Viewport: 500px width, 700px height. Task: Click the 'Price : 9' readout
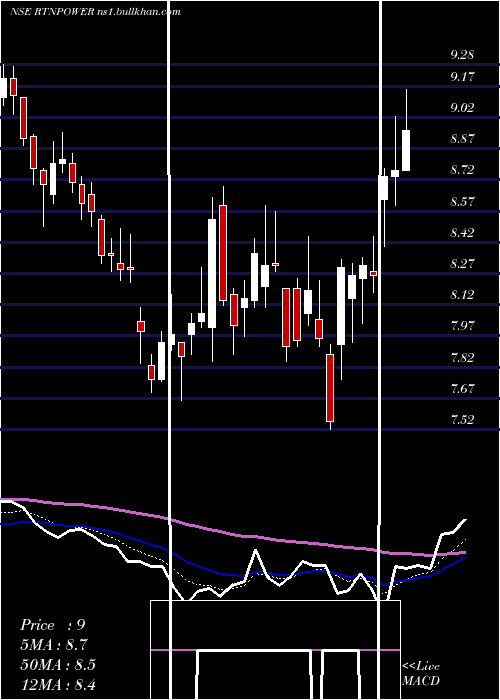point(53,625)
